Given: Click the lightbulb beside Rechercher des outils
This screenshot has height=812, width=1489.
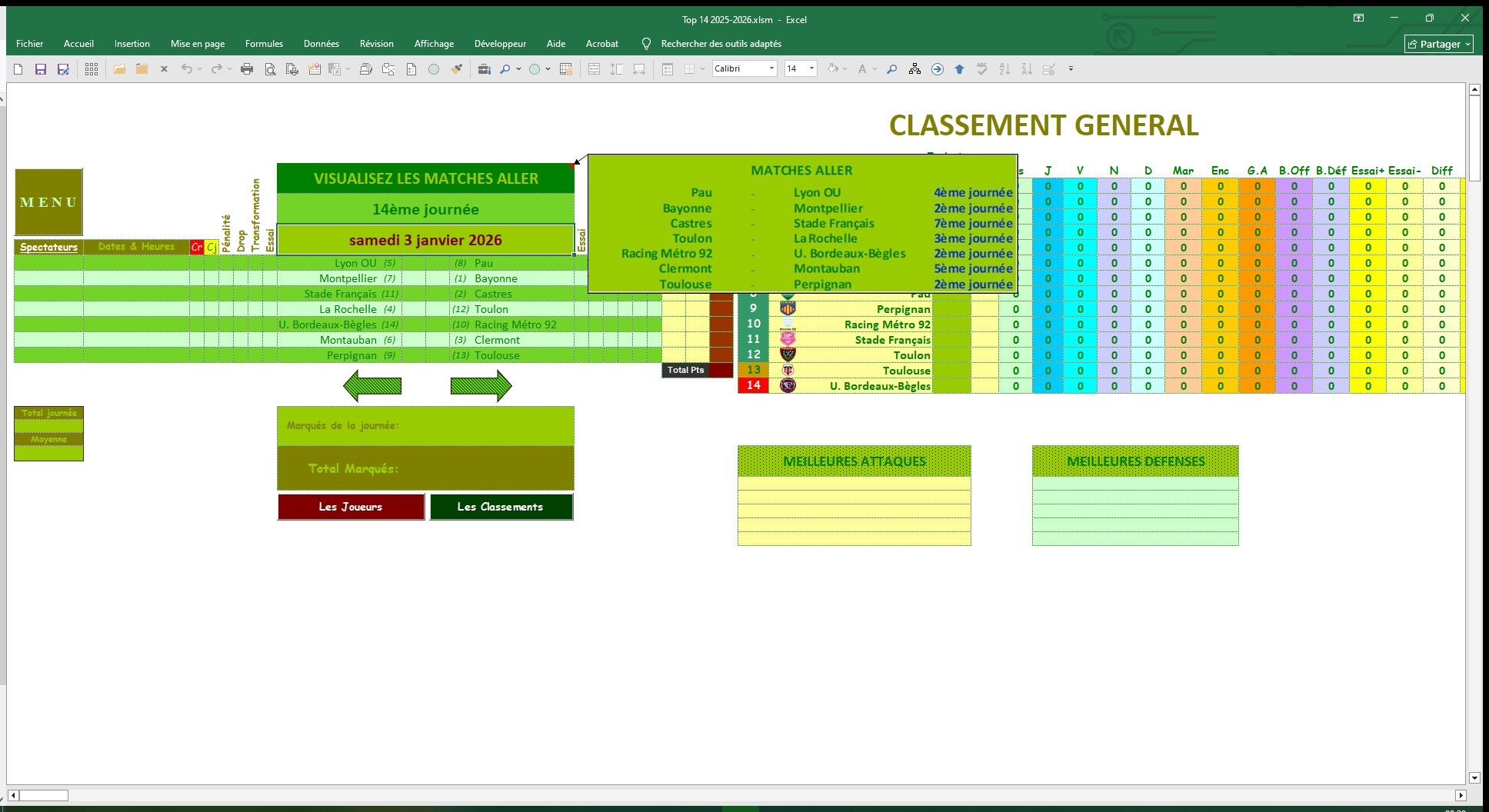Looking at the screenshot, I should point(646,44).
